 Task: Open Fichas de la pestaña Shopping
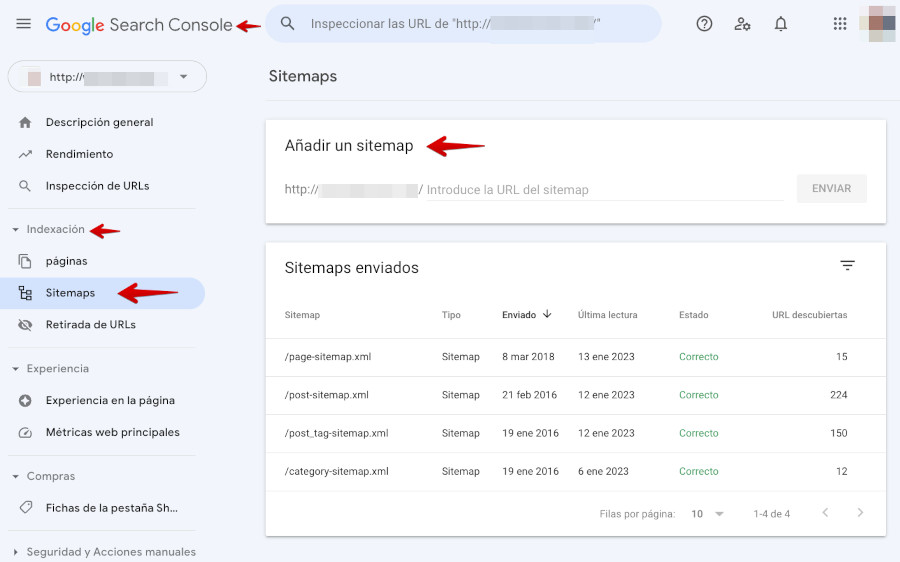(112, 508)
